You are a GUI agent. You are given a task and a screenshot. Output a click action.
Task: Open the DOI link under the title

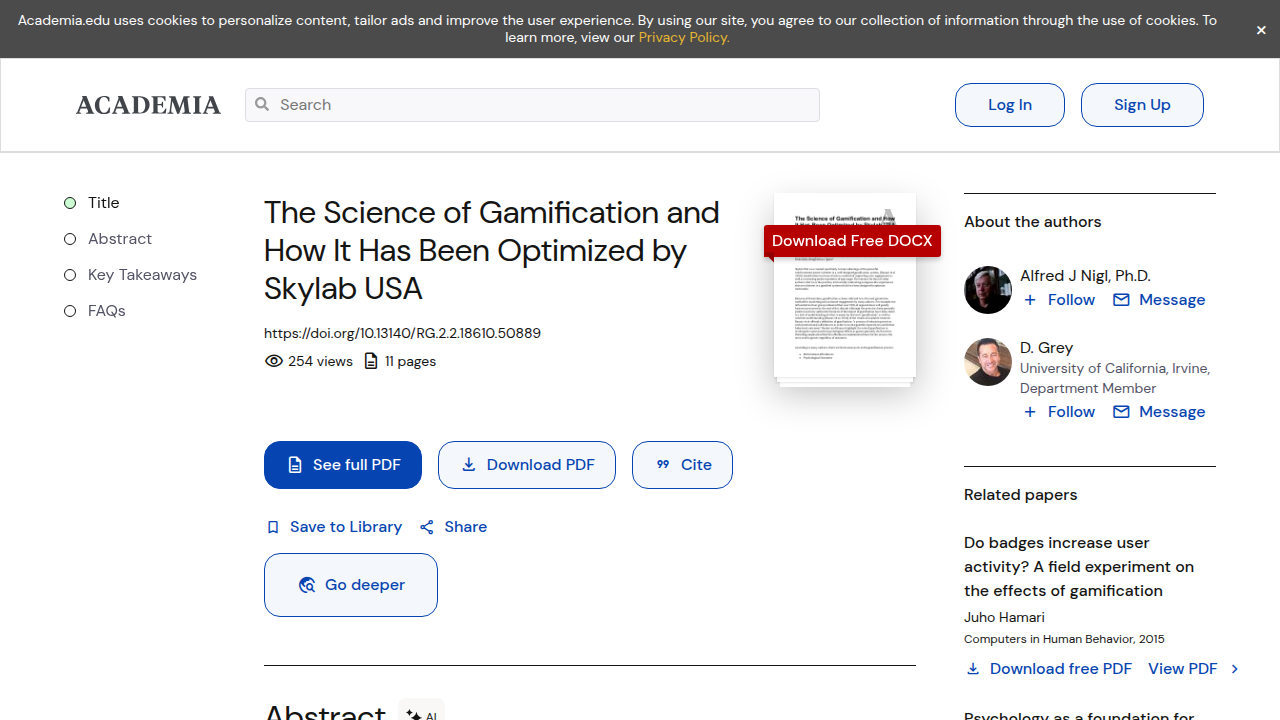click(x=402, y=333)
